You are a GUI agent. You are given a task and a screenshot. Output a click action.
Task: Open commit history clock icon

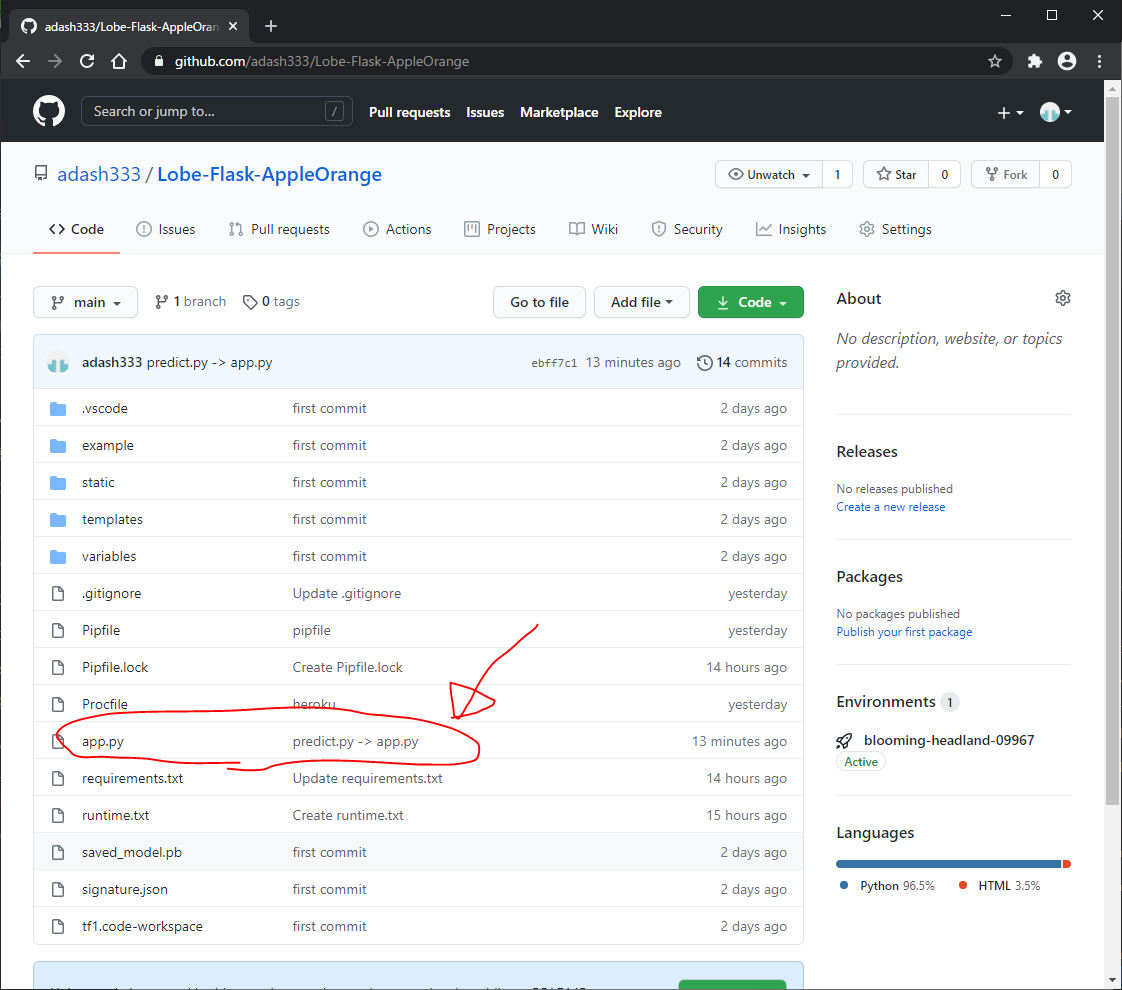(704, 363)
